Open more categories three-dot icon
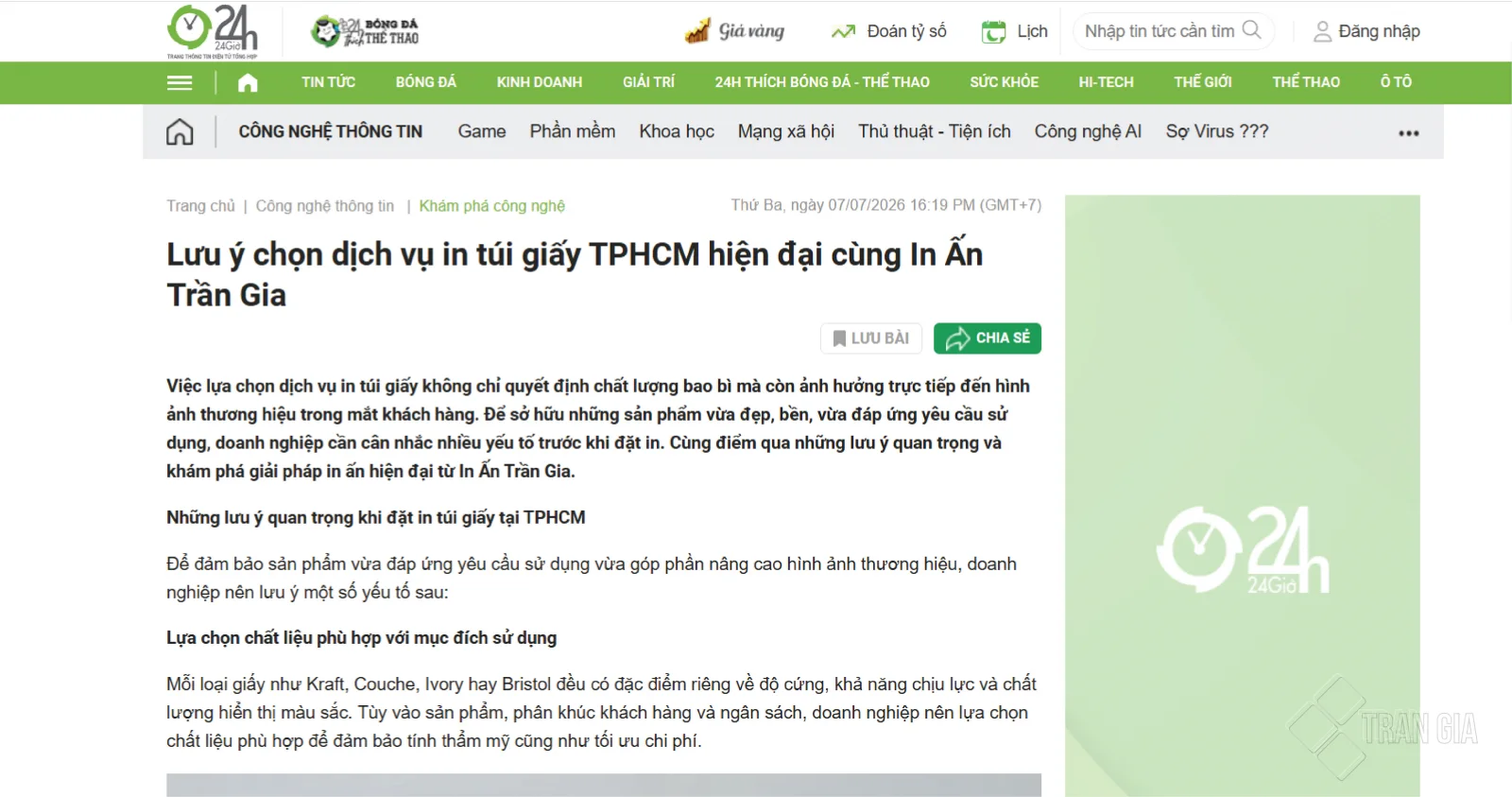This screenshot has height=797, width=1512. 1409,133
